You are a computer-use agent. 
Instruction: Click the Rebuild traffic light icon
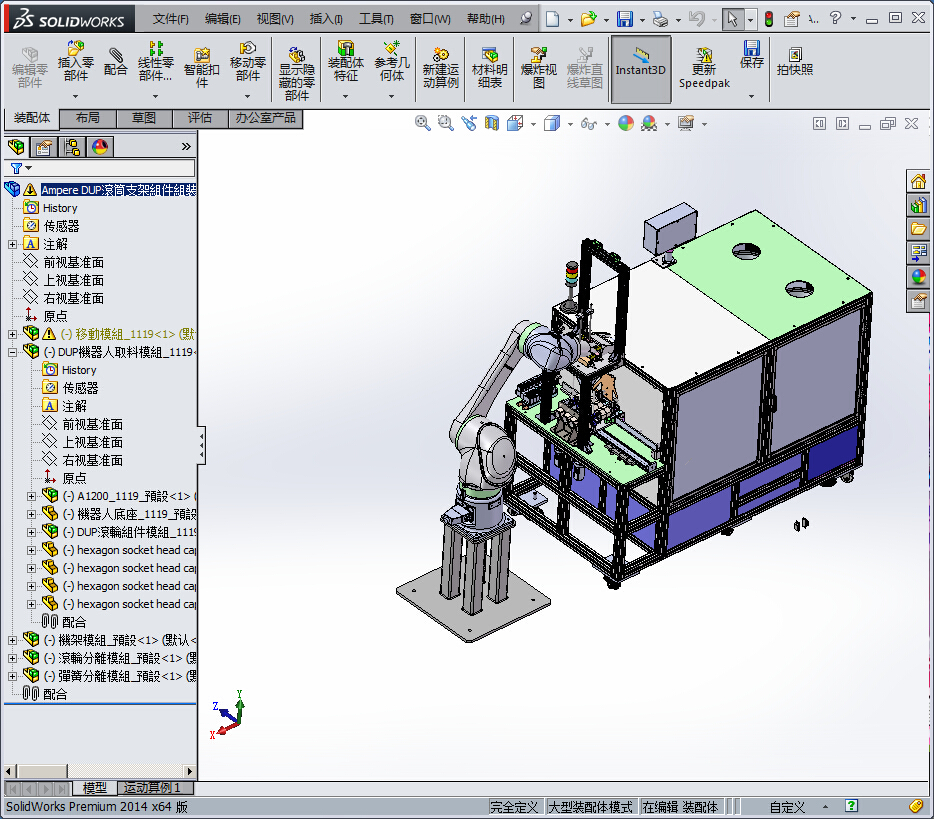click(769, 19)
